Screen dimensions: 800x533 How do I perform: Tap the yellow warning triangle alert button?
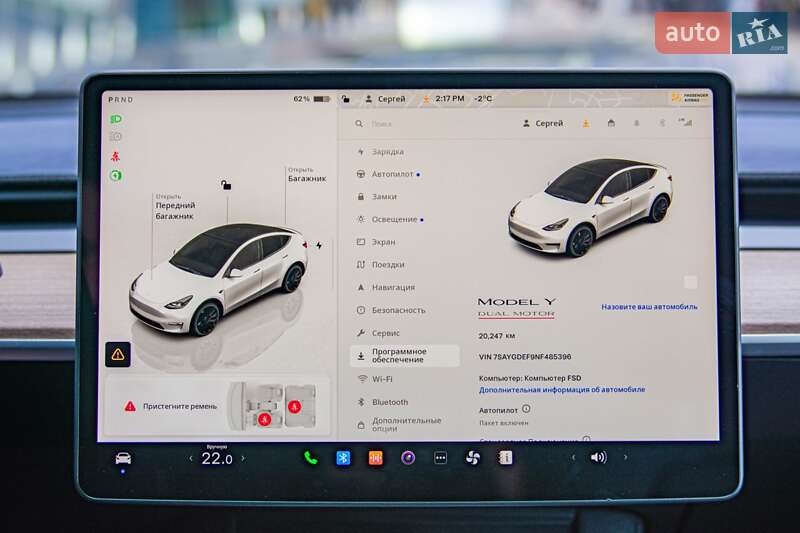coord(118,354)
